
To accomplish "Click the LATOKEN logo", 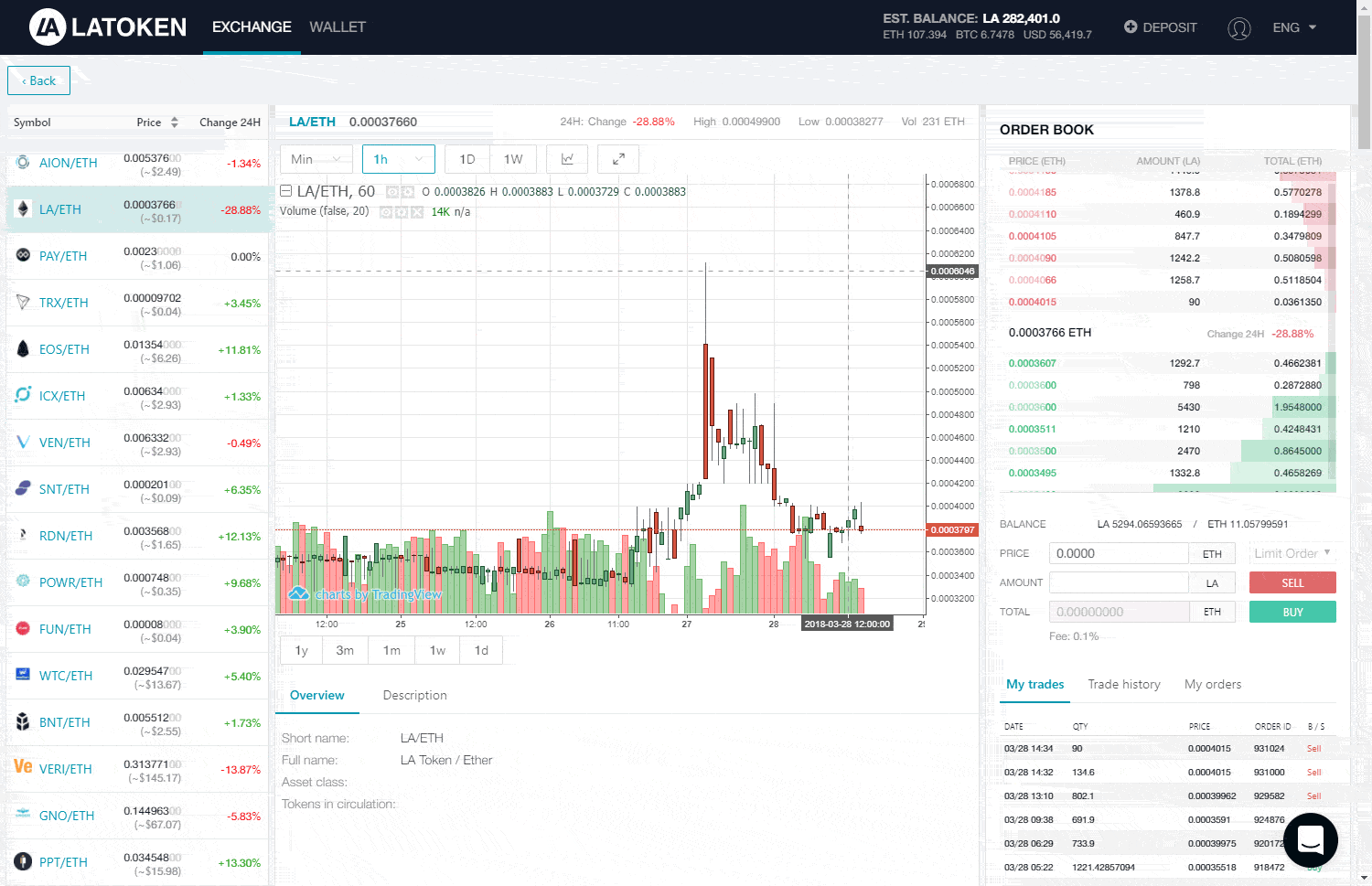I will (x=108, y=27).
